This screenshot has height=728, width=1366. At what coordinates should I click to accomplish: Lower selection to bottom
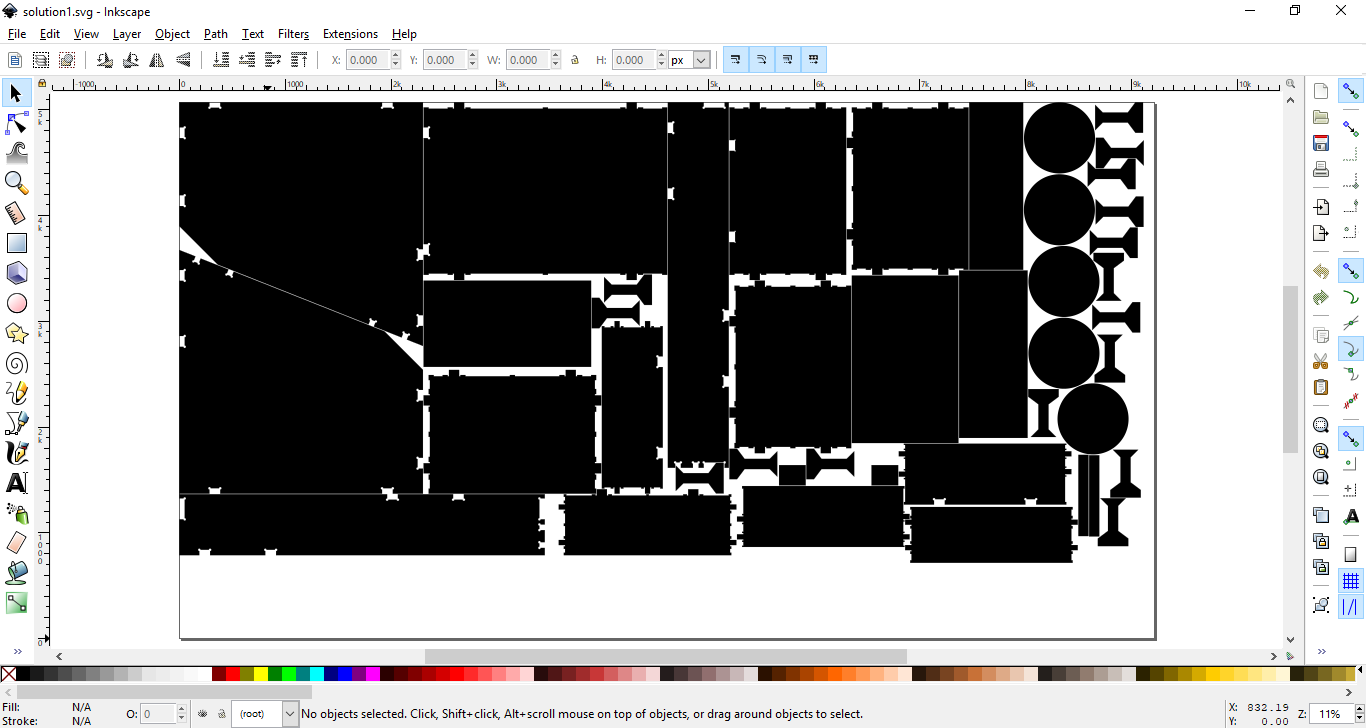tap(221, 60)
